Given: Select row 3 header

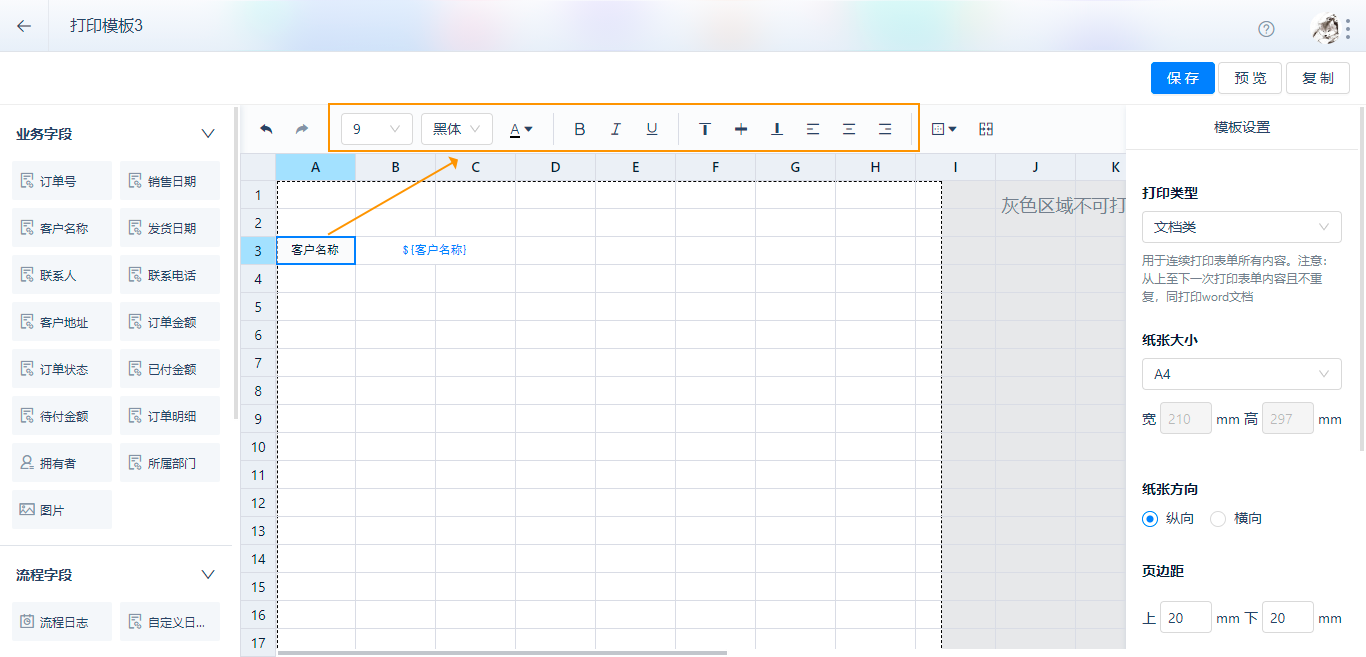Looking at the screenshot, I should [x=258, y=250].
